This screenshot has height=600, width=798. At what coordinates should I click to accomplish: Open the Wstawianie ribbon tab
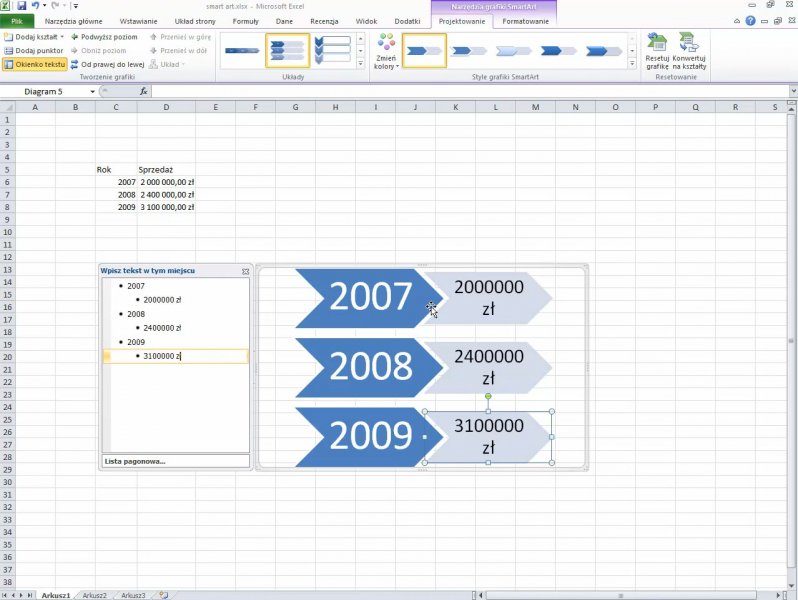pyautogui.click(x=138, y=20)
